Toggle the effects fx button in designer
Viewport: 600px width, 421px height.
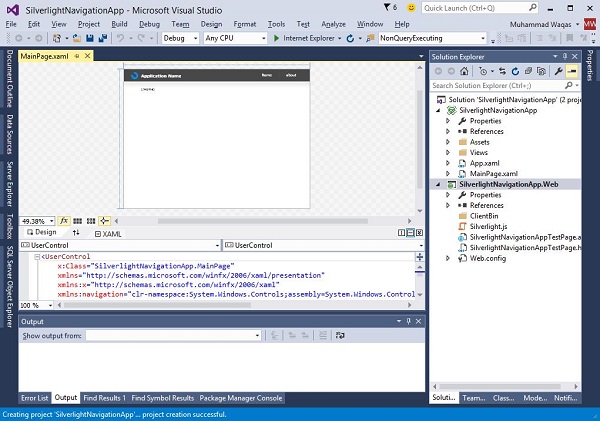(64, 220)
